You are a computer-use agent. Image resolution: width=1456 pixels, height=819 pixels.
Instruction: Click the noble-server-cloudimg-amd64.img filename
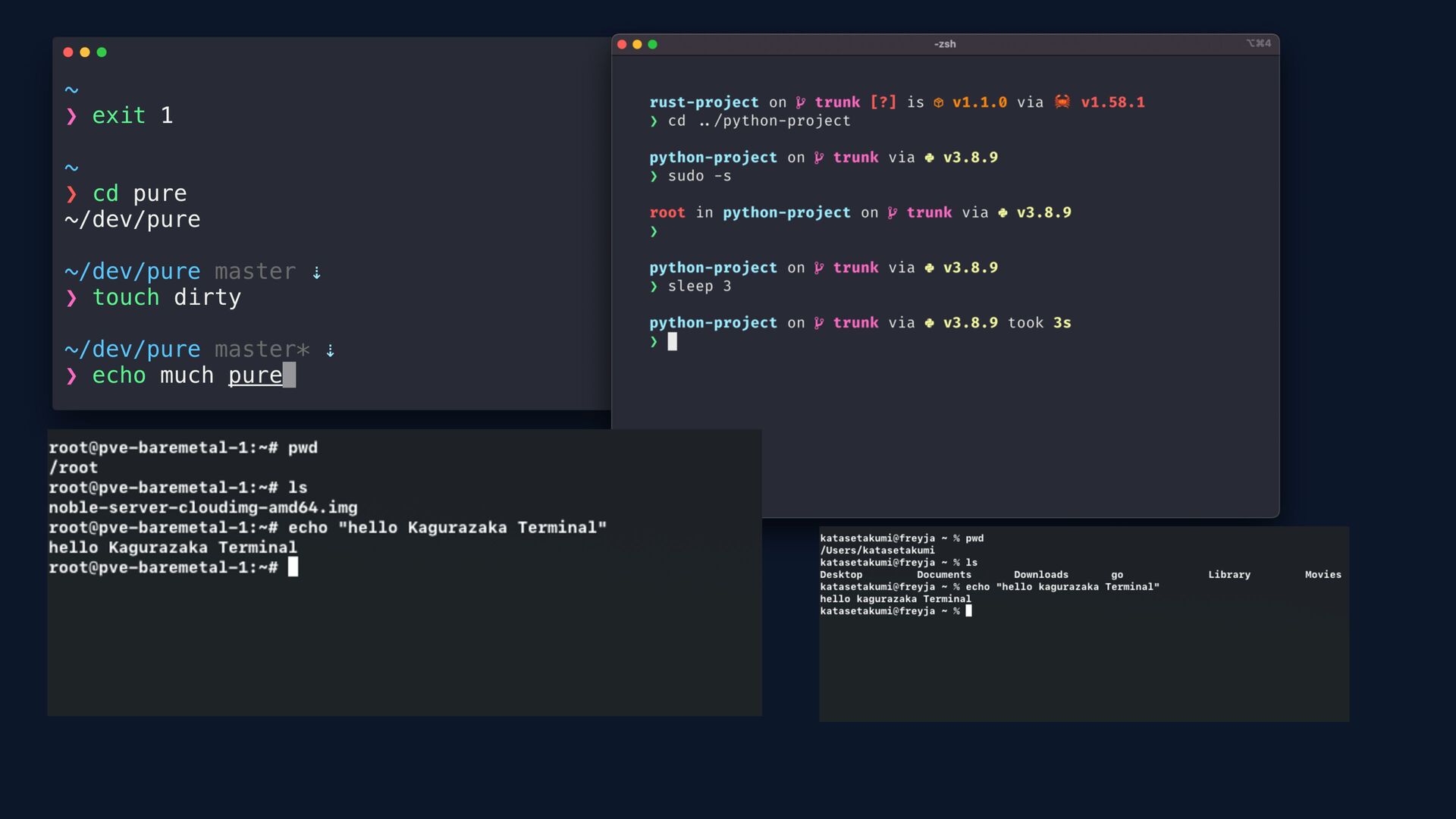click(x=202, y=507)
